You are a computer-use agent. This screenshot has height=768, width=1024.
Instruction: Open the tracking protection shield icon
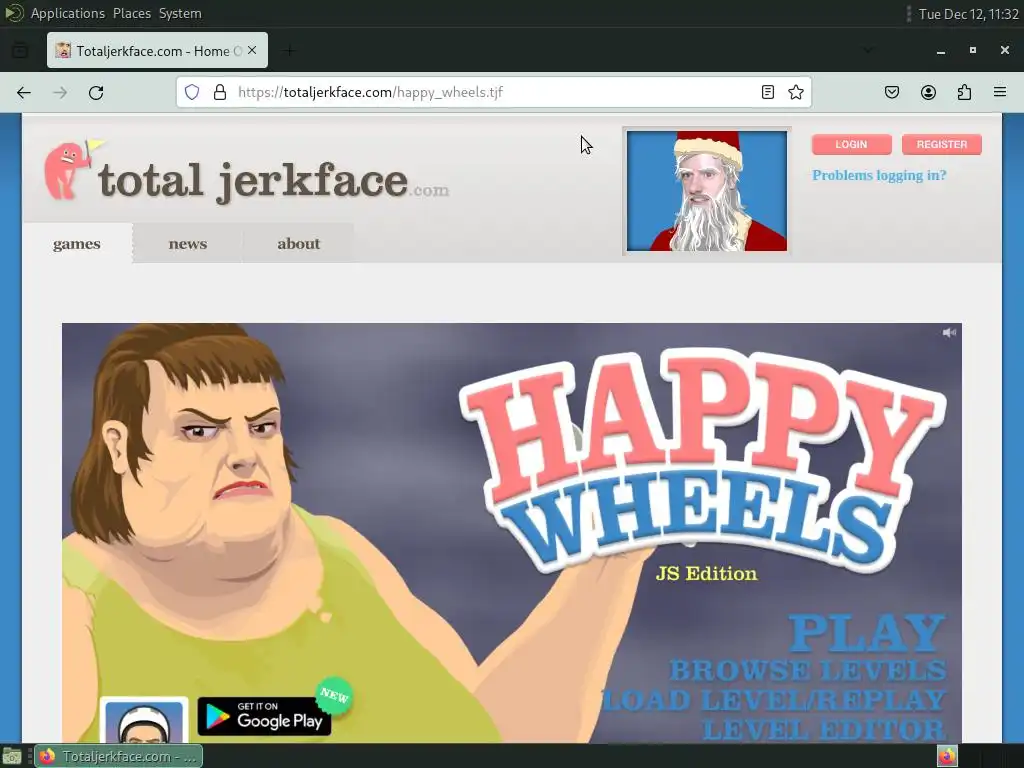click(191, 92)
